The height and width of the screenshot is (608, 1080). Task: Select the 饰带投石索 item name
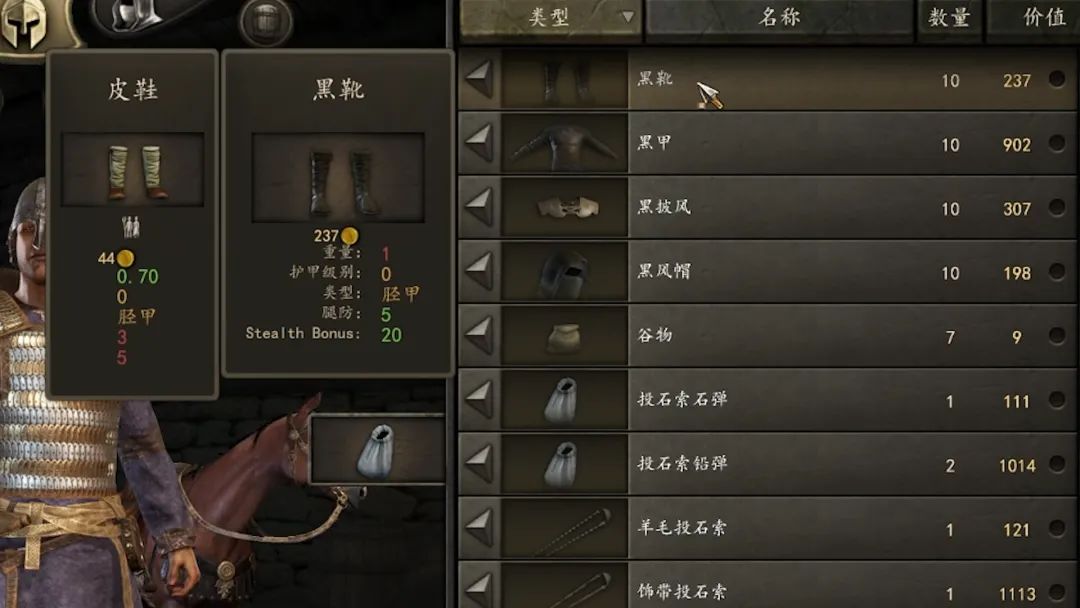[x=681, y=591]
